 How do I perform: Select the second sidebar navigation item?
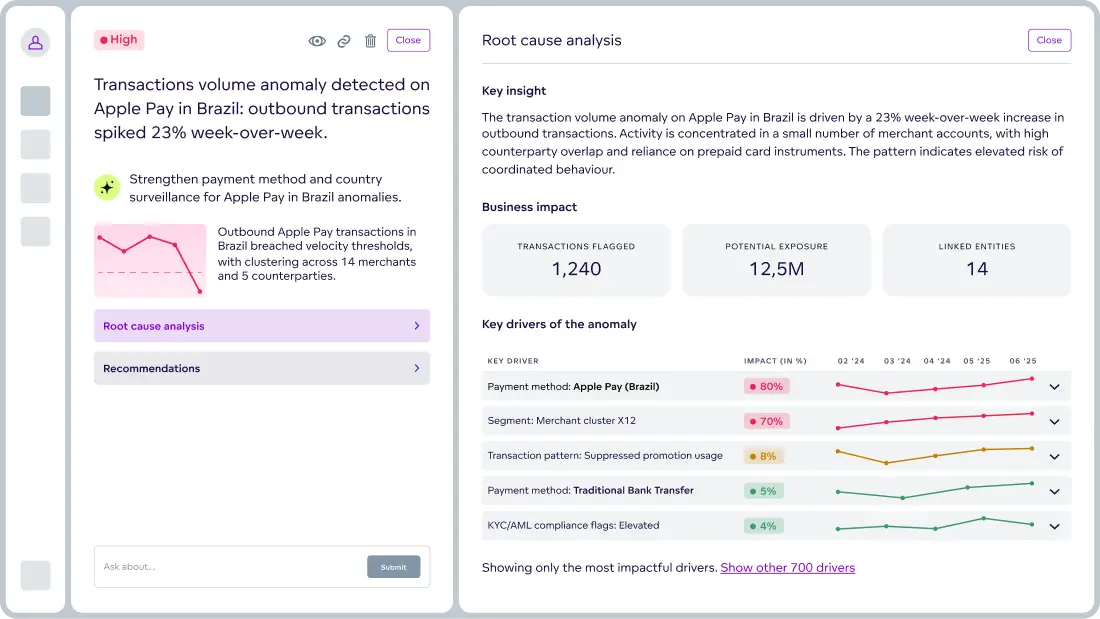click(35, 144)
